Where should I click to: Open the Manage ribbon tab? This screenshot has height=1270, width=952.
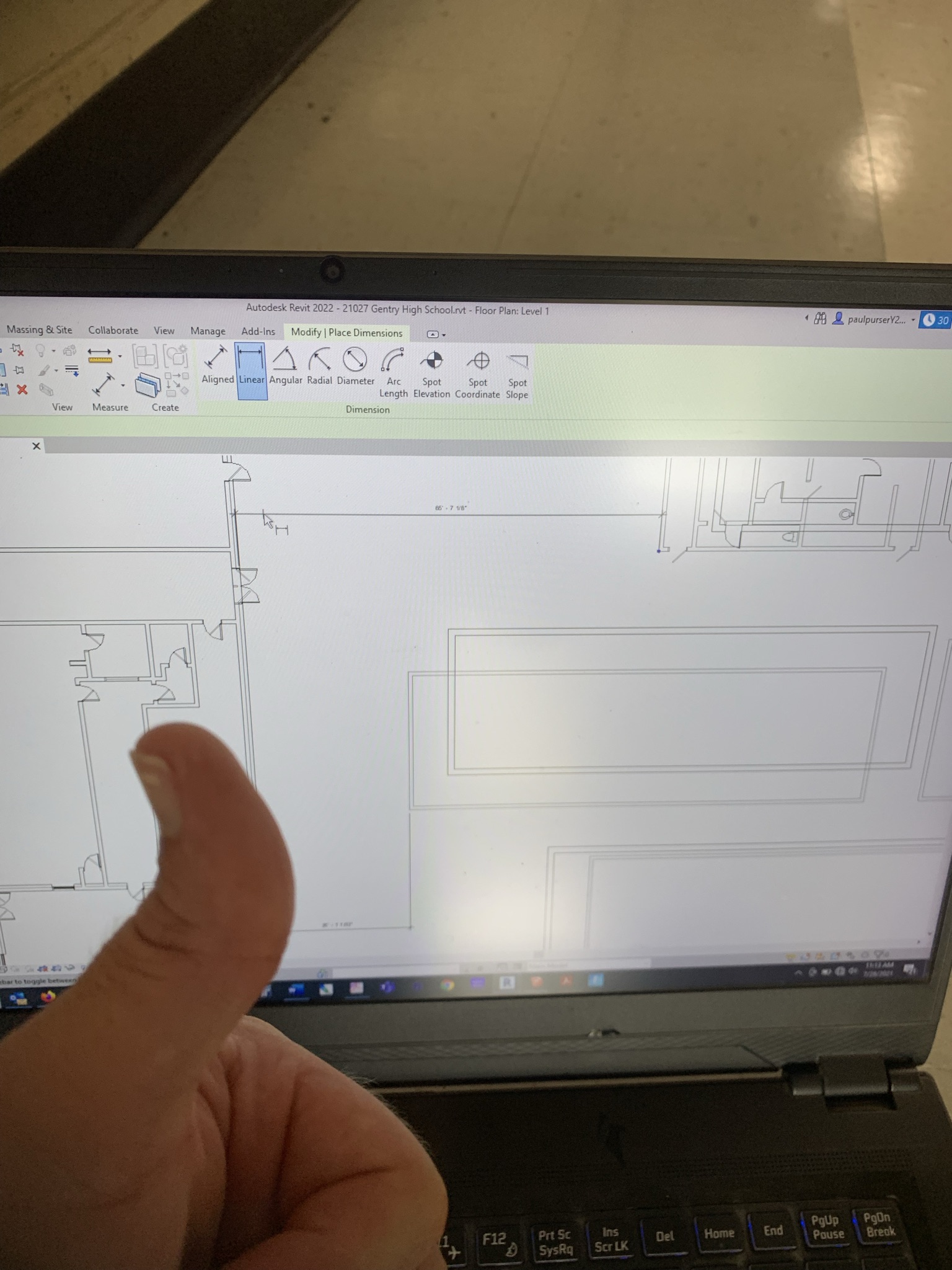(x=208, y=331)
